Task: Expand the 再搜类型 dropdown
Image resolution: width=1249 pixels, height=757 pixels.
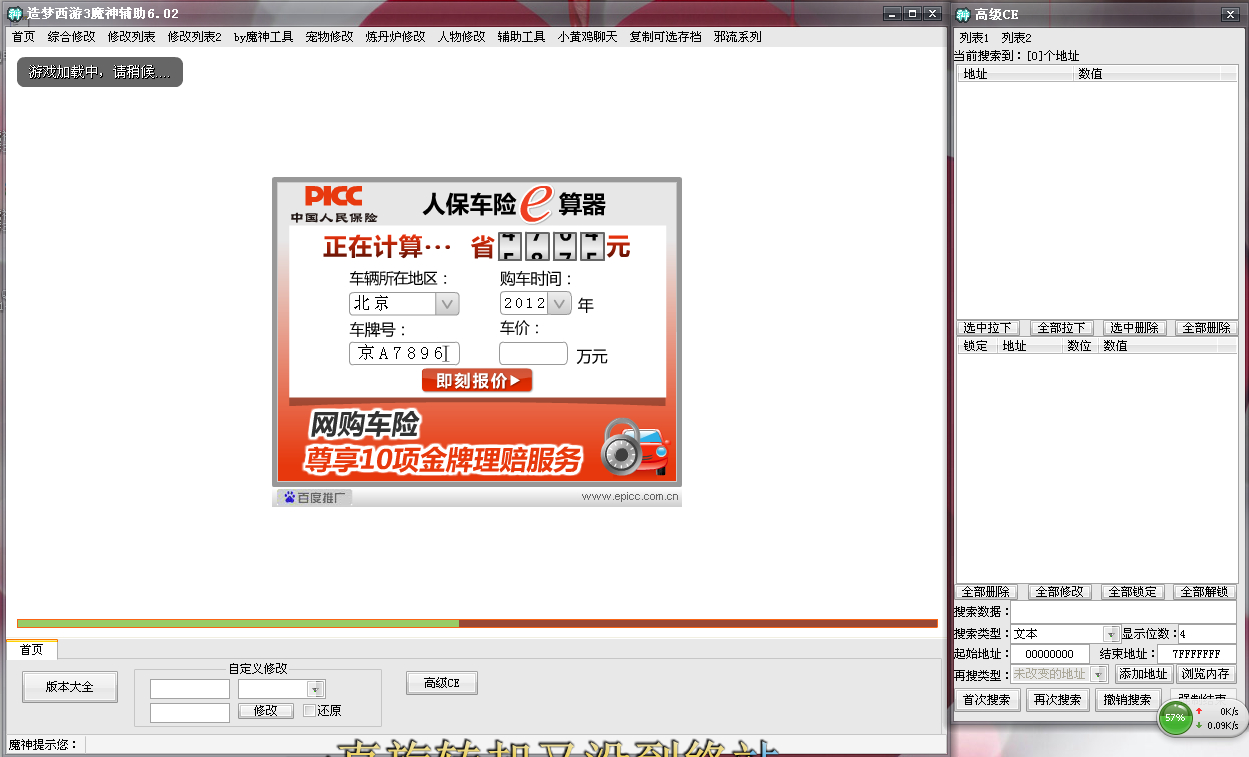Action: coord(1100,674)
